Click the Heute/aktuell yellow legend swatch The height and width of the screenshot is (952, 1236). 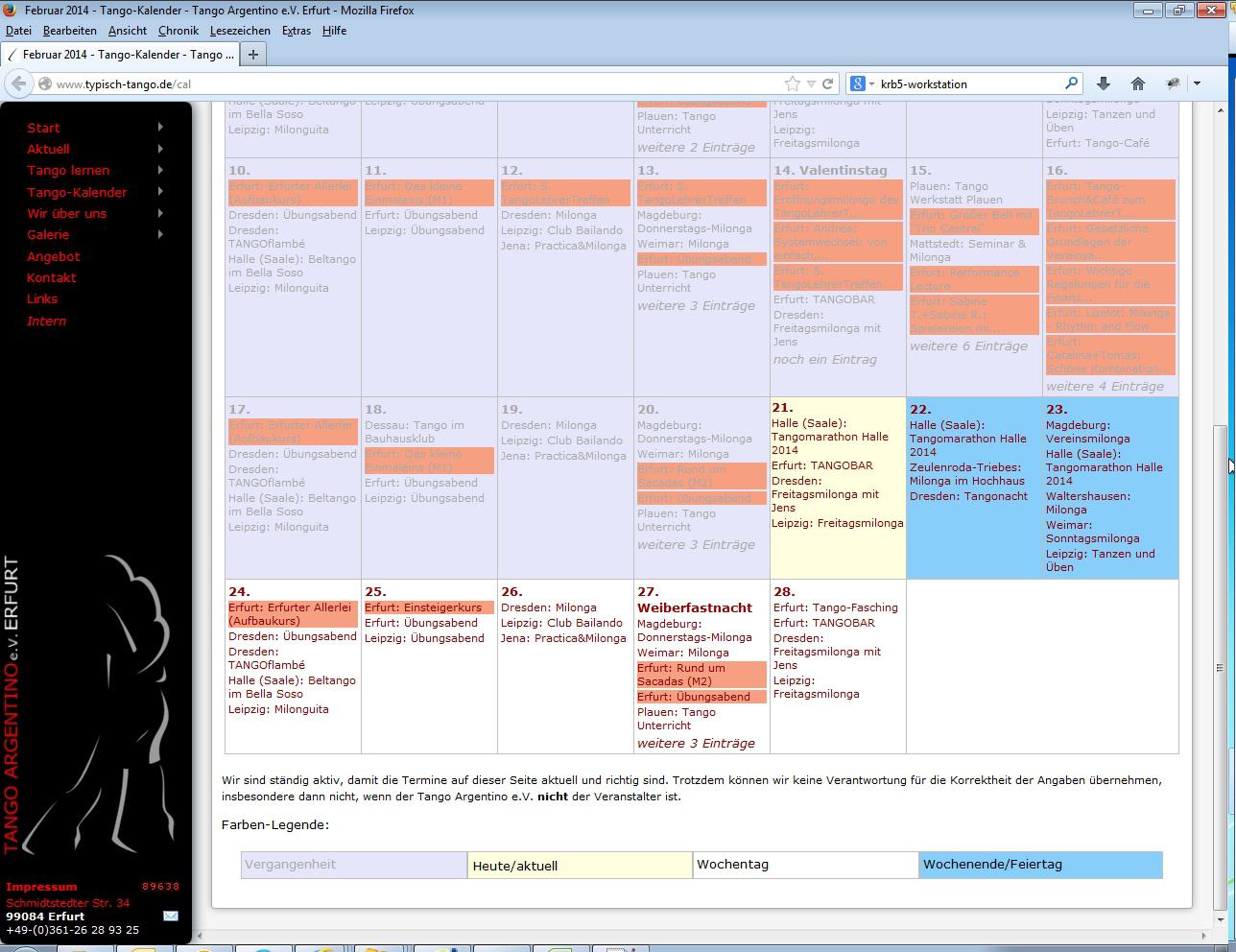(580, 865)
